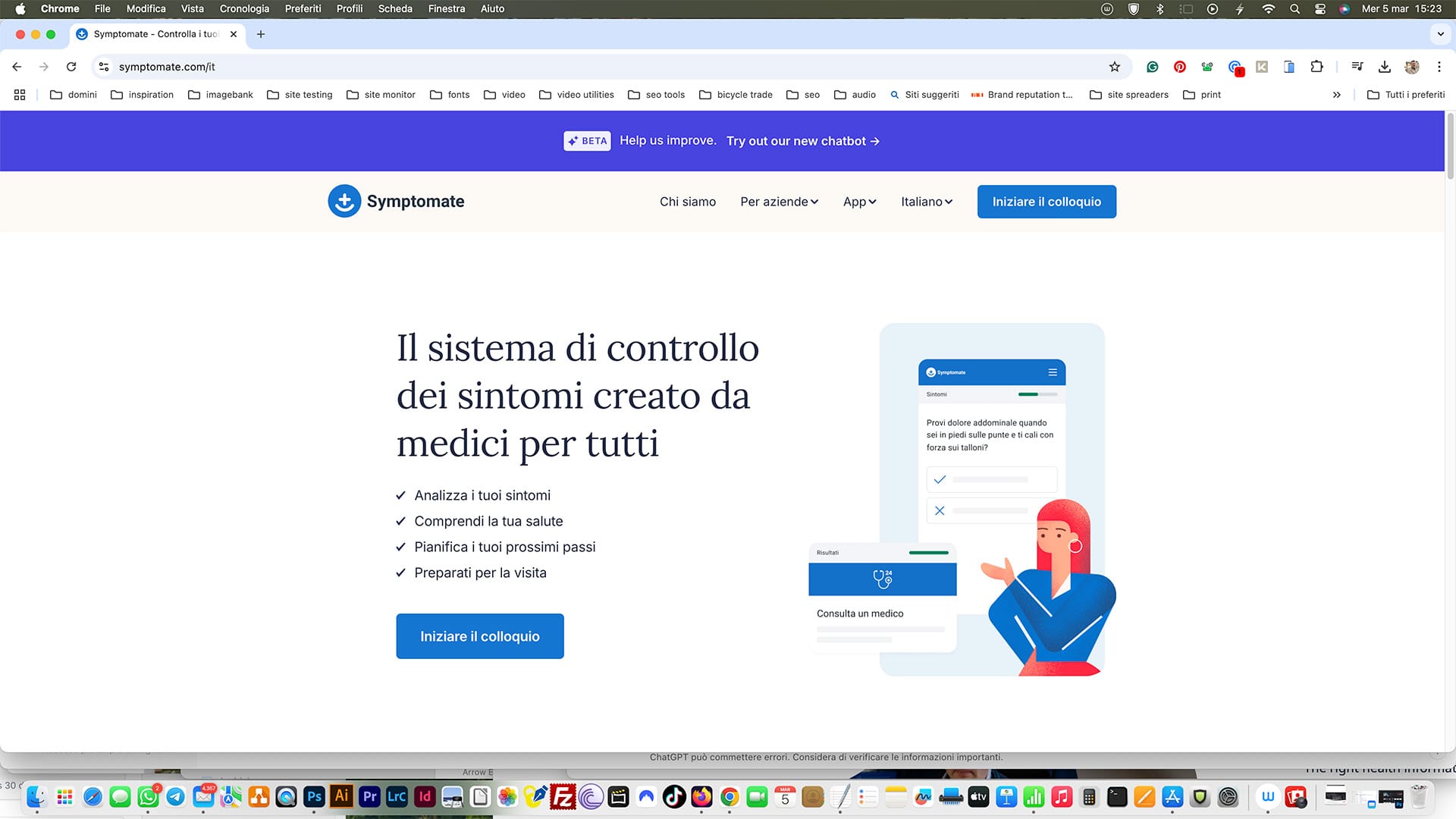Image resolution: width=1456 pixels, height=819 pixels.
Task: Click the Symptomate logo icon
Action: [344, 202]
